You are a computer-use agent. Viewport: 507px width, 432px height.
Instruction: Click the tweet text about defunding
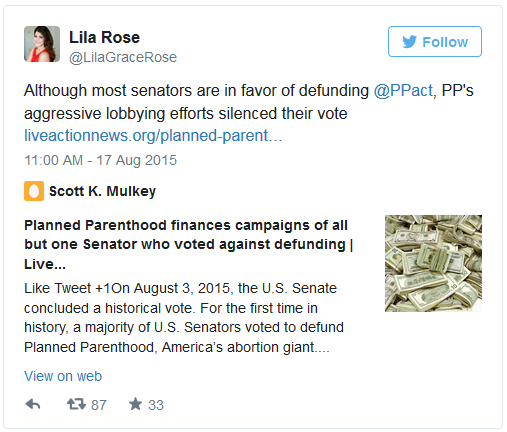[x=249, y=102]
